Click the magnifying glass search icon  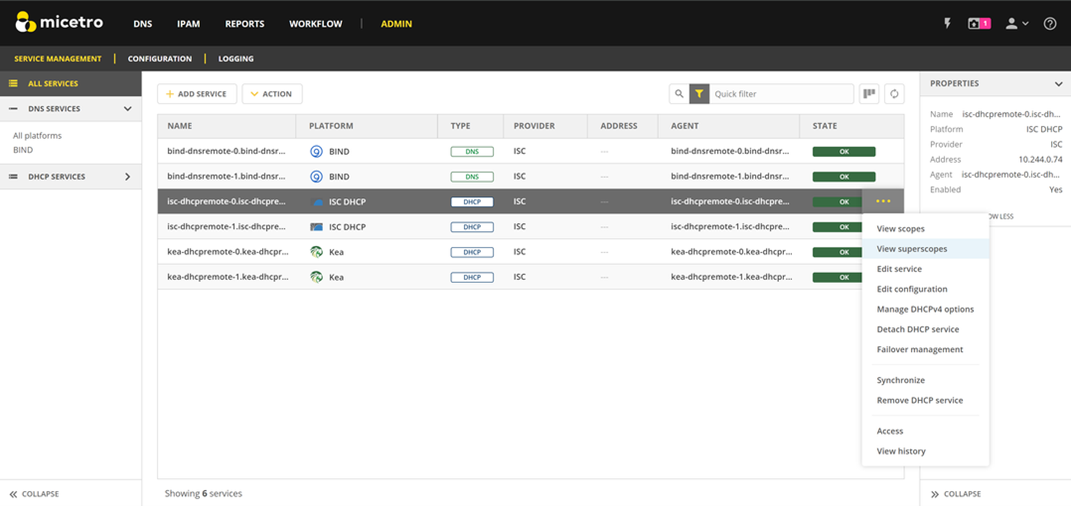679,94
